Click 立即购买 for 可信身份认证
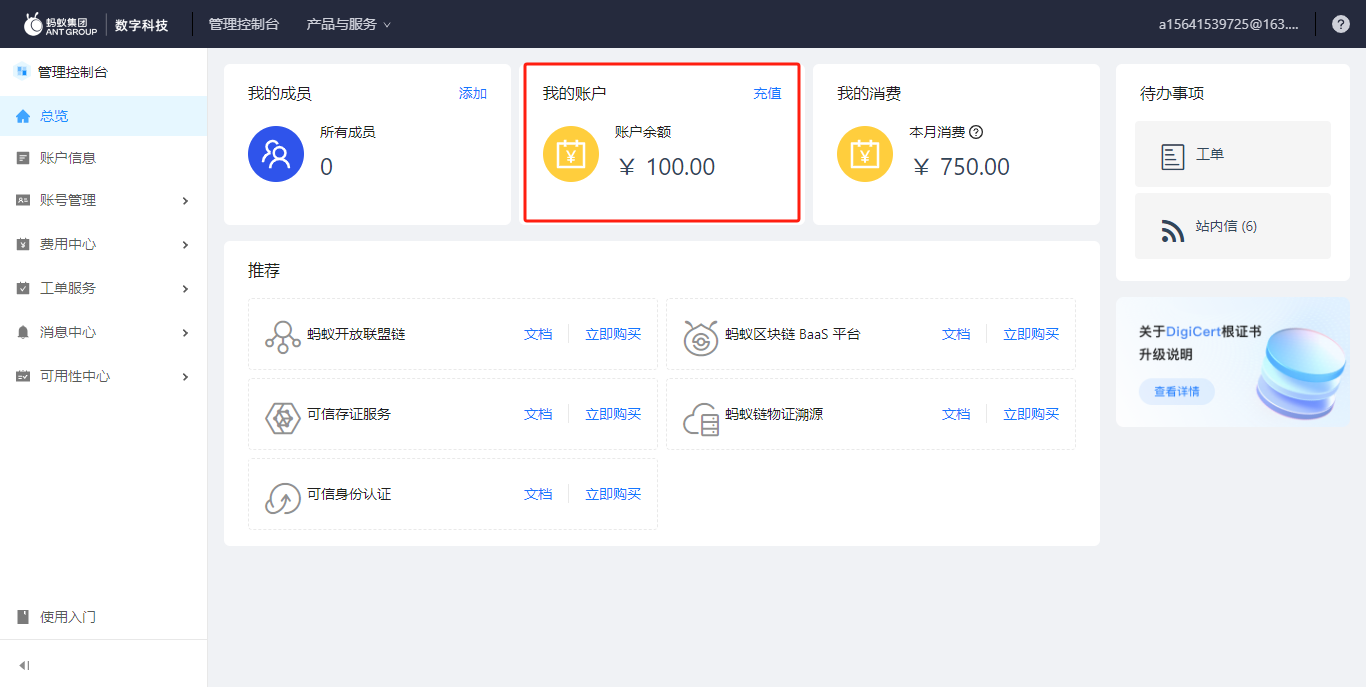 pyautogui.click(x=613, y=494)
